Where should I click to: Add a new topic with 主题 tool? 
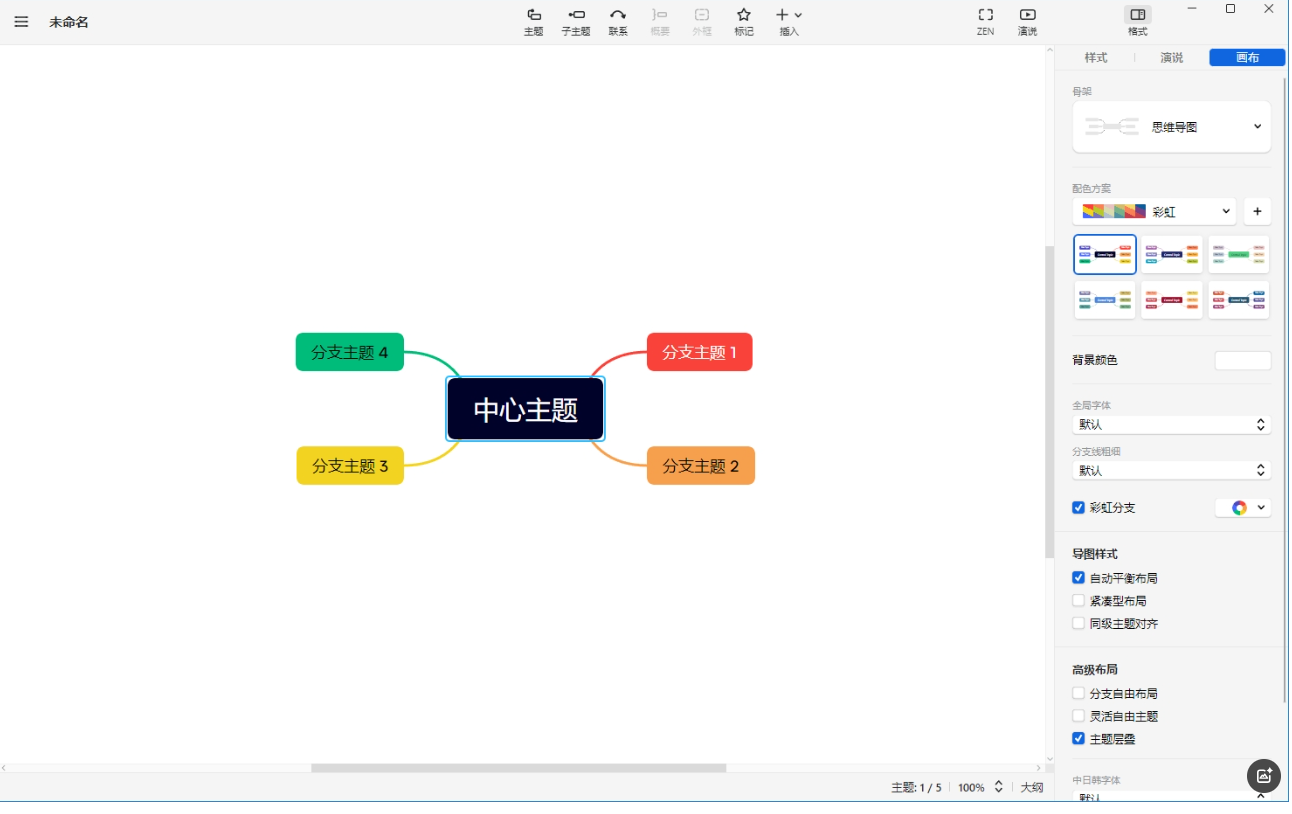pyautogui.click(x=534, y=22)
